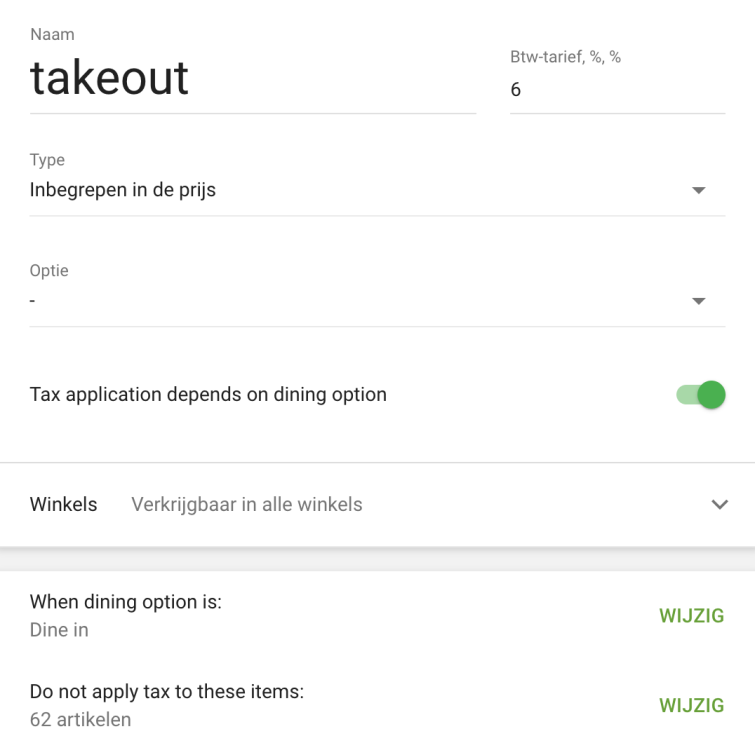Image resolution: width=755 pixels, height=750 pixels.
Task: Click the Type dropdown arrow
Action: click(699, 191)
